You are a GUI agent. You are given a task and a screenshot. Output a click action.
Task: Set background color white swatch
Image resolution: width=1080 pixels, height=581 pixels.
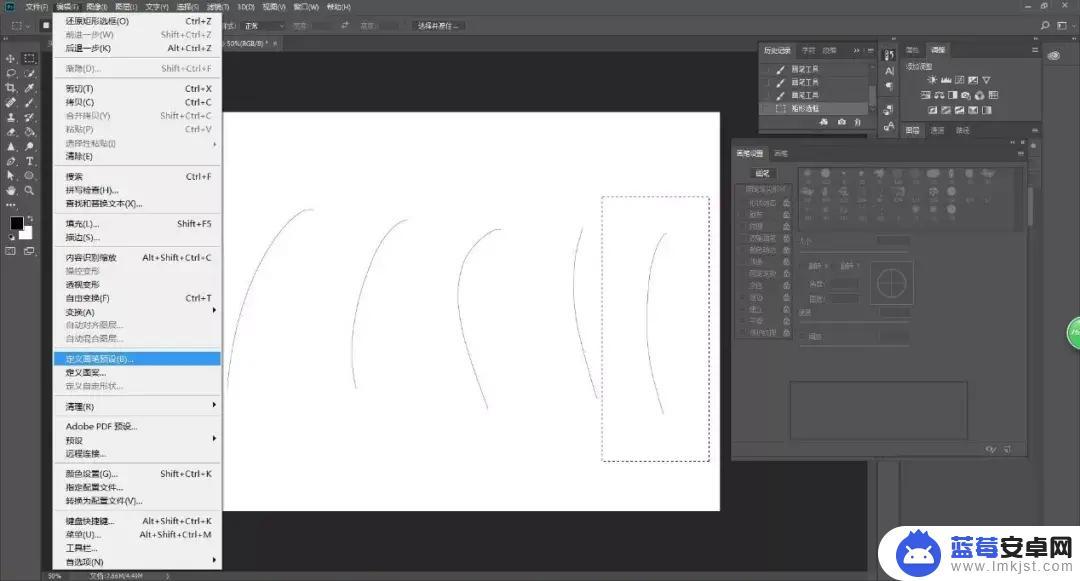tap(25, 233)
